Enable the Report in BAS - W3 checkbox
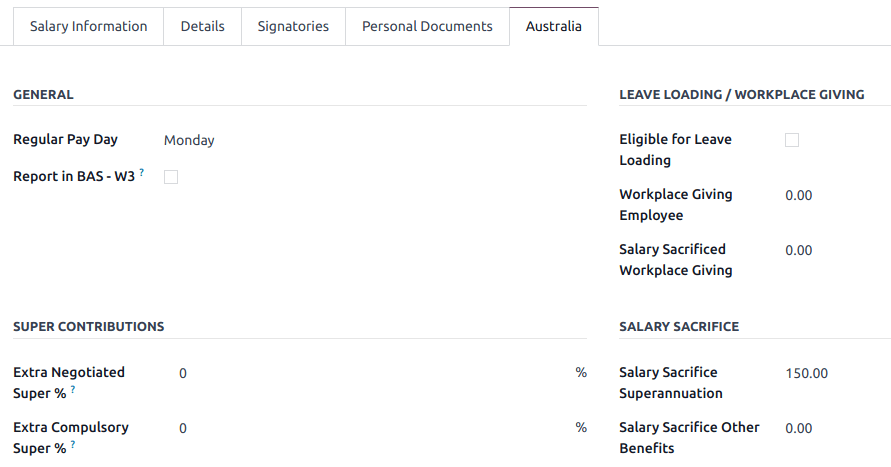 tap(171, 177)
